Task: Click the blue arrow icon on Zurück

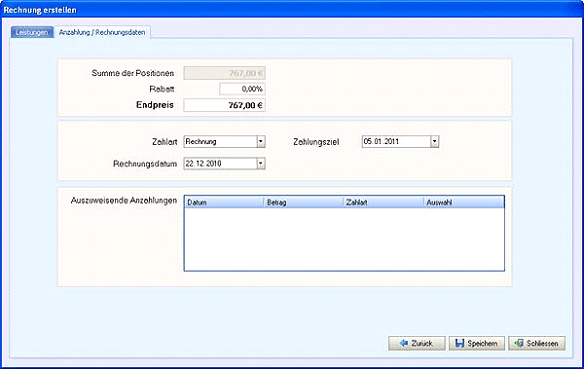Action: click(404, 343)
